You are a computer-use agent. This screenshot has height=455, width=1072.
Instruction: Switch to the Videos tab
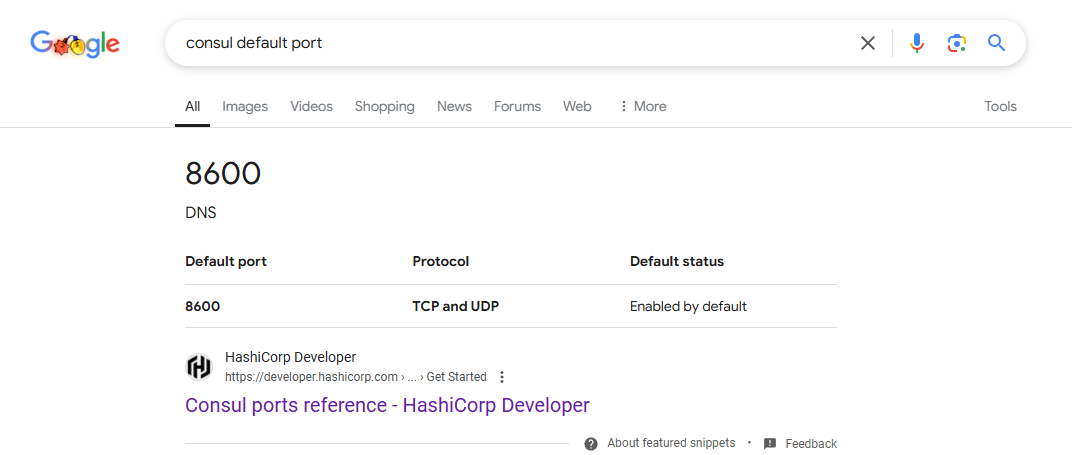[x=311, y=106]
